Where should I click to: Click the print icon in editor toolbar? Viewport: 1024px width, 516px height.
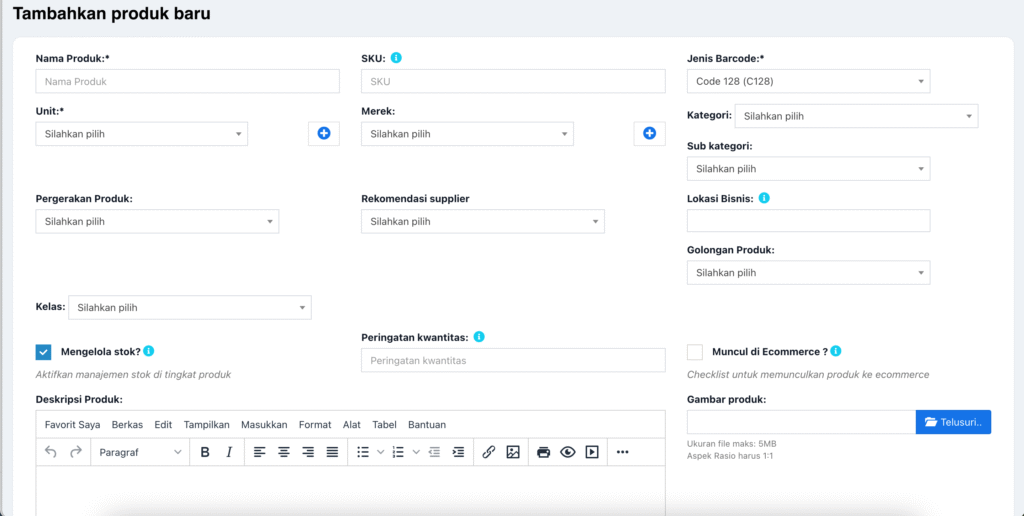click(544, 452)
